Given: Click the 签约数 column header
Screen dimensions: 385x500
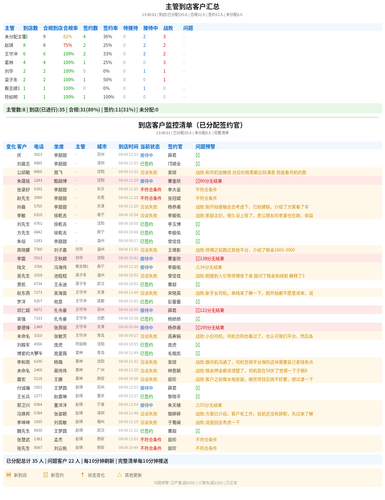Looking at the screenshot, I should coord(90,28).
